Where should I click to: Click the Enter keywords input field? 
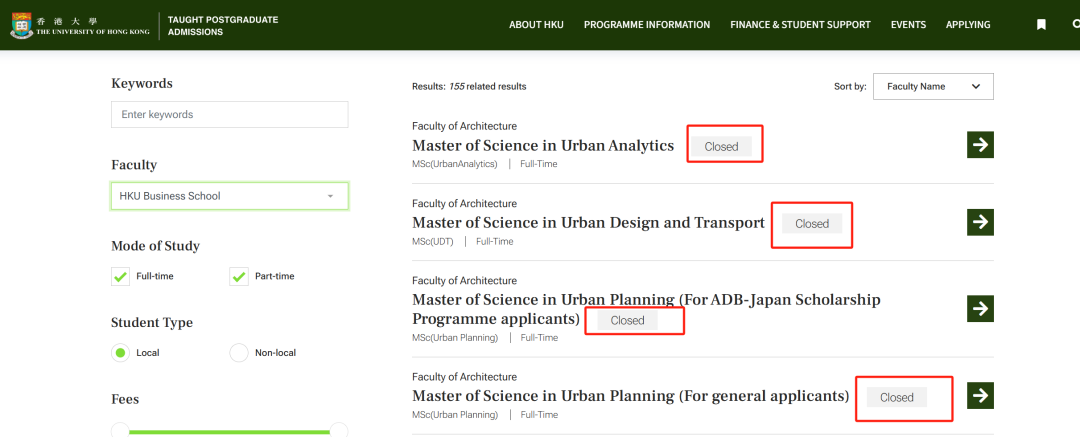point(229,115)
